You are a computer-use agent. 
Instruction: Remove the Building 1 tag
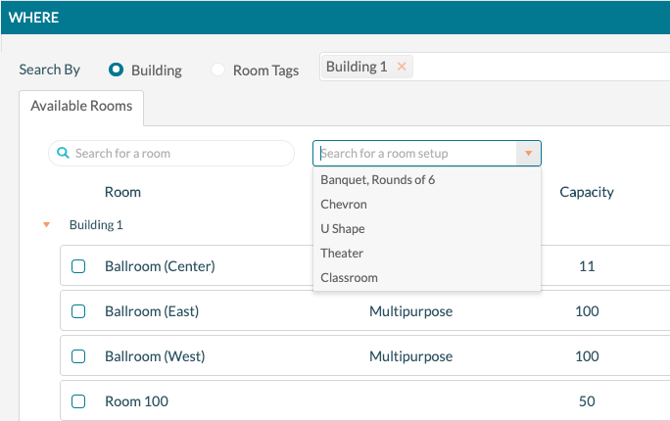click(x=402, y=67)
